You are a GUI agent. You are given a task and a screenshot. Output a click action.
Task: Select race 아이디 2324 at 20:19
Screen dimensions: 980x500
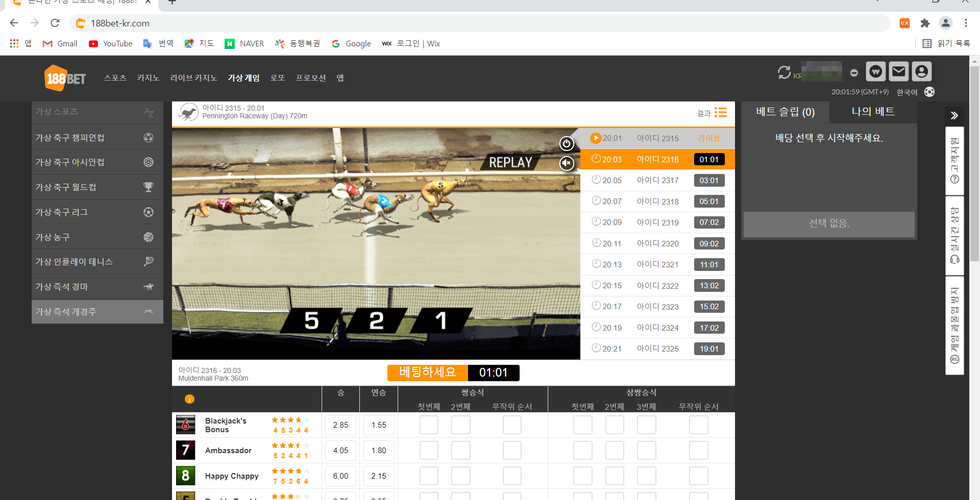click(658, 328)
